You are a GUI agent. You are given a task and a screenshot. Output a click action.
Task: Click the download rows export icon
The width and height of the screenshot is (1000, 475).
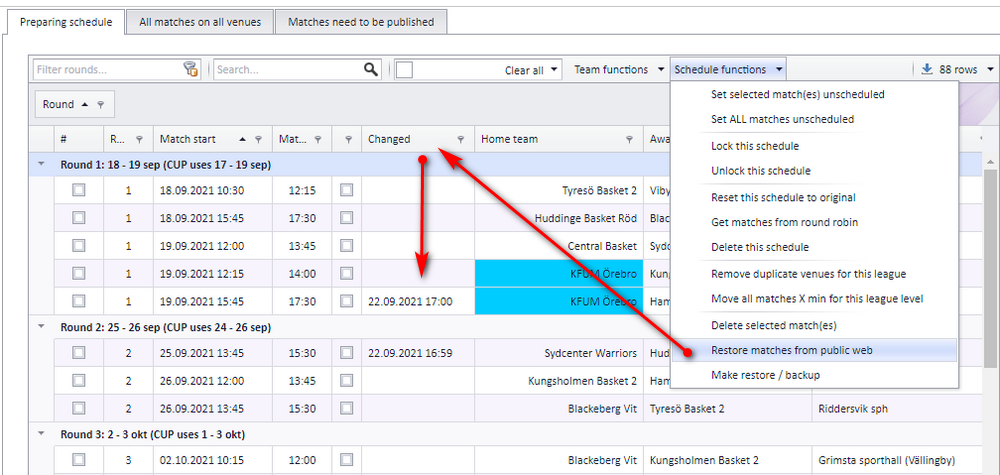point(927,69)
